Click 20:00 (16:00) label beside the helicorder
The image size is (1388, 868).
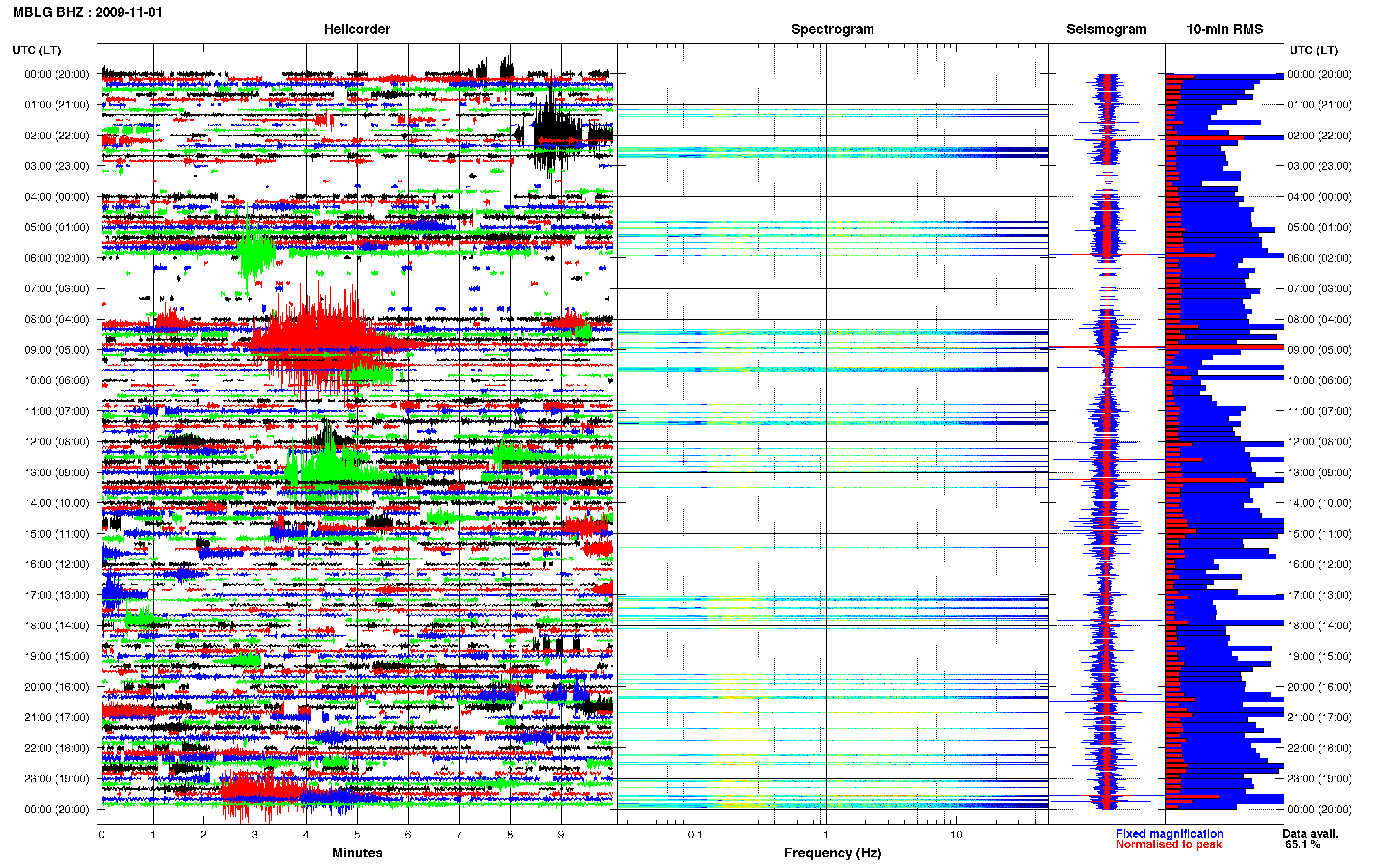coord(57,687)
